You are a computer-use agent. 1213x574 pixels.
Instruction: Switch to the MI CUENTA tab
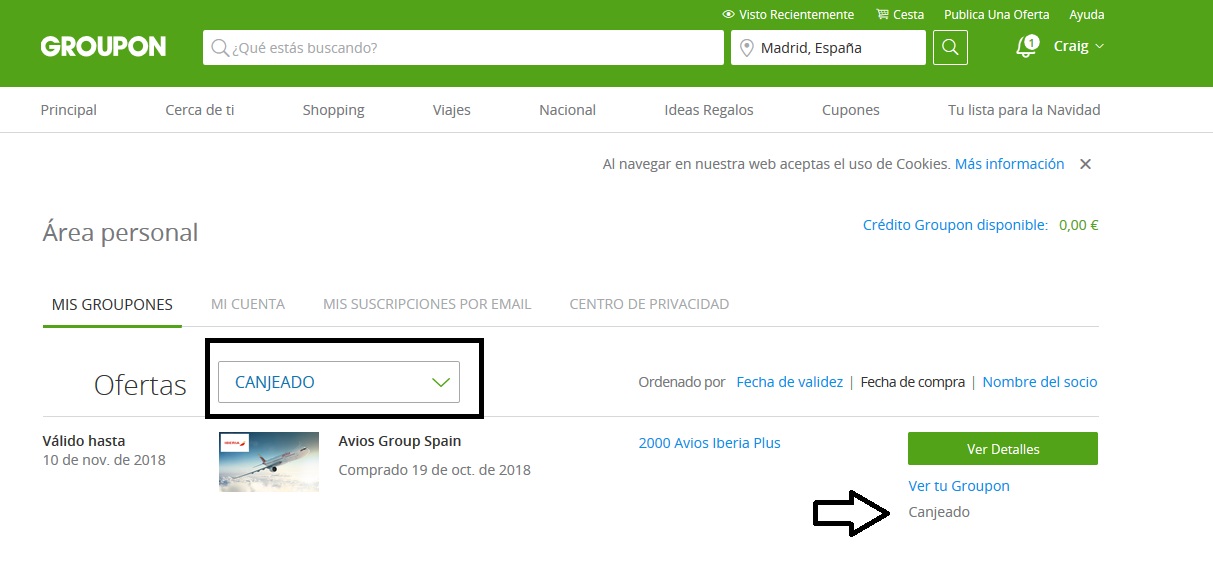click(x=248, y=304)
